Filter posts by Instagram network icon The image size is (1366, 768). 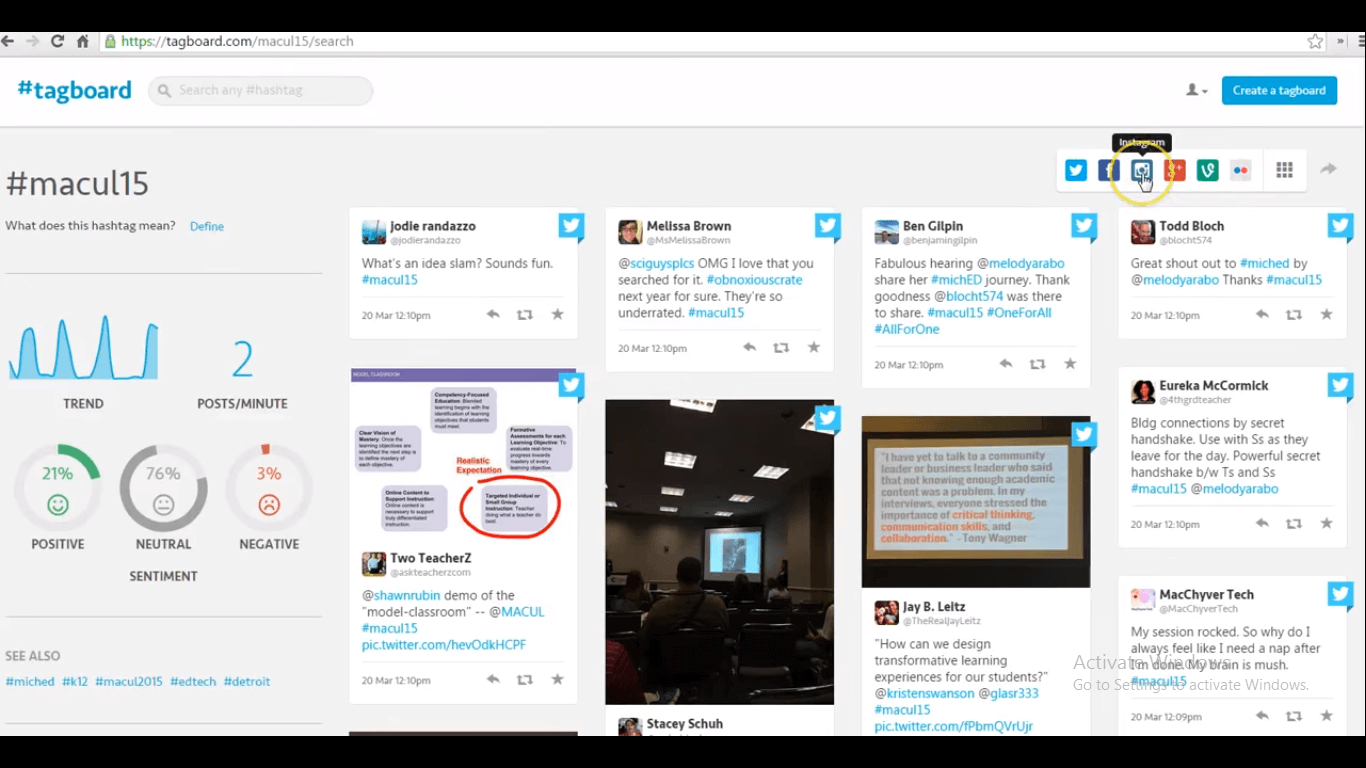pyautogui.click(x=1142, y=170)
